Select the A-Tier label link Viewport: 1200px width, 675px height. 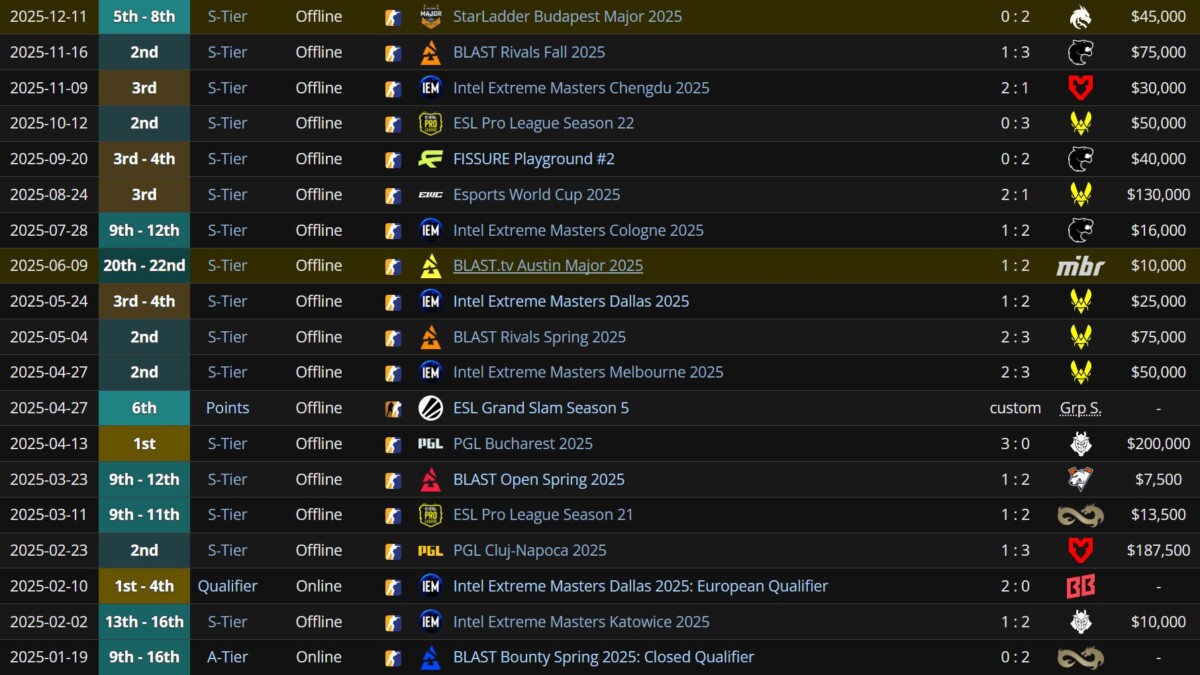227,657
